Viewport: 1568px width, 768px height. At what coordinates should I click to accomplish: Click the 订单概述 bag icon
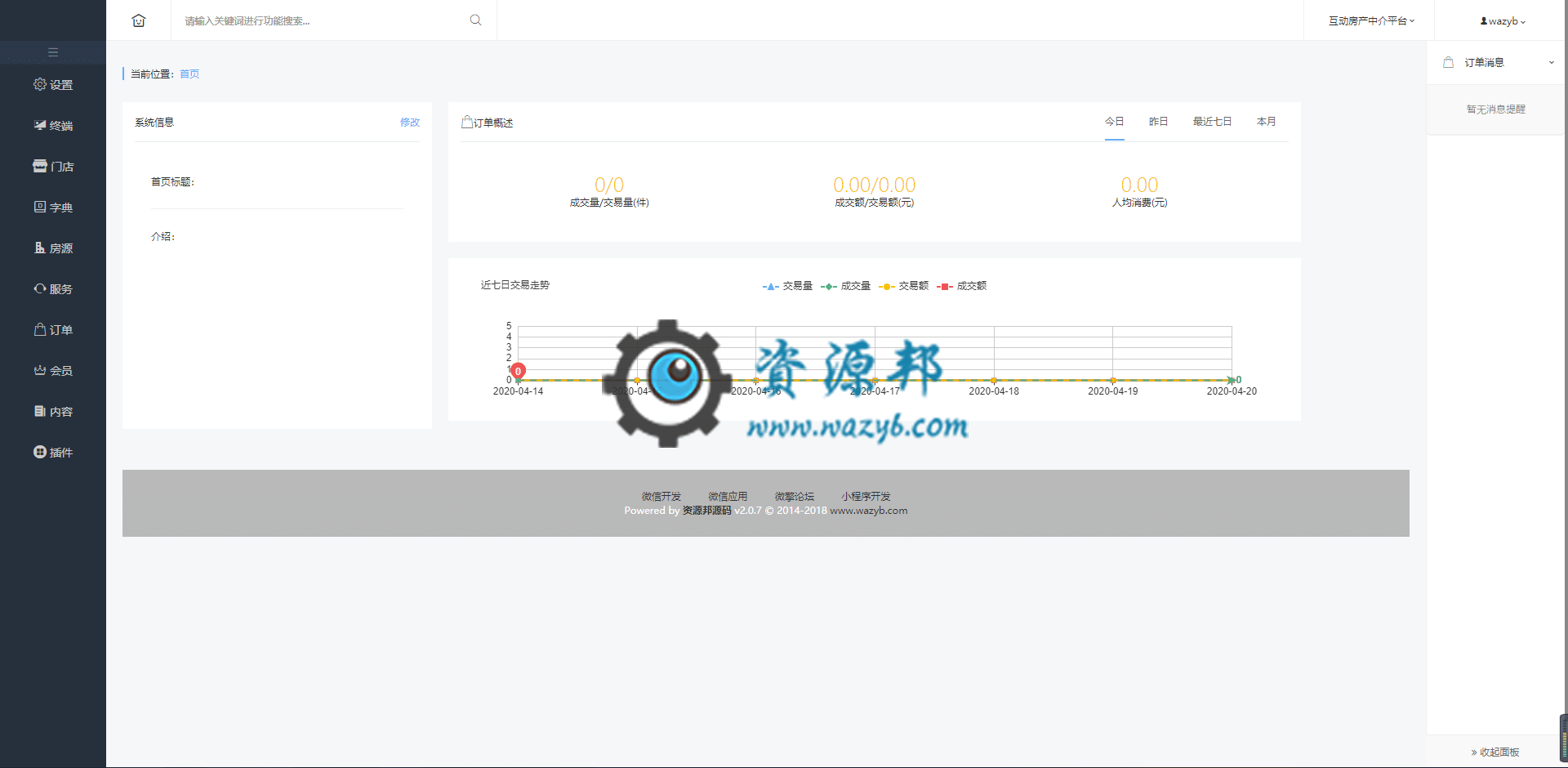point(466,122)
